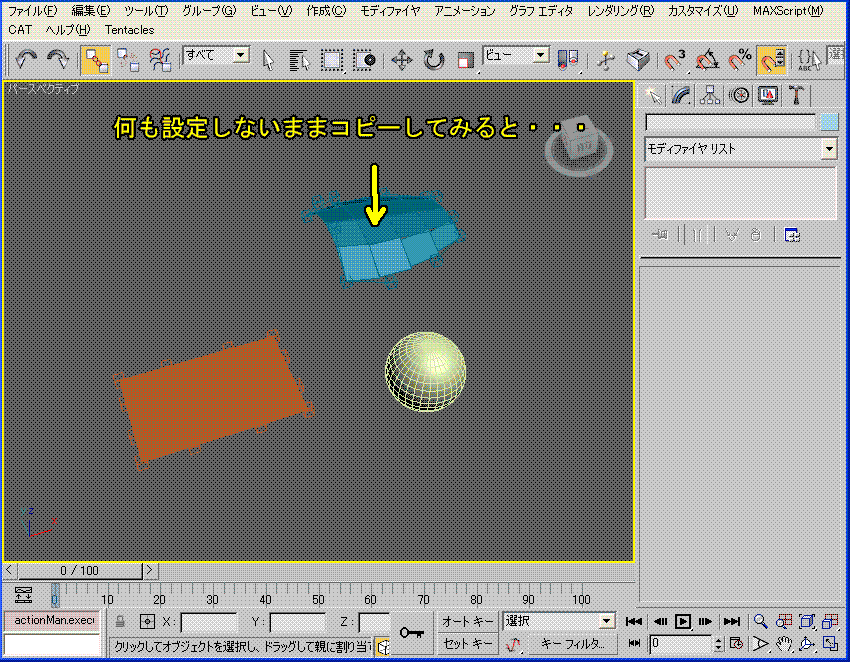Screen dimensions: 850x662
Task: Open キー フィルタ key filters
Action: (572, 644)
